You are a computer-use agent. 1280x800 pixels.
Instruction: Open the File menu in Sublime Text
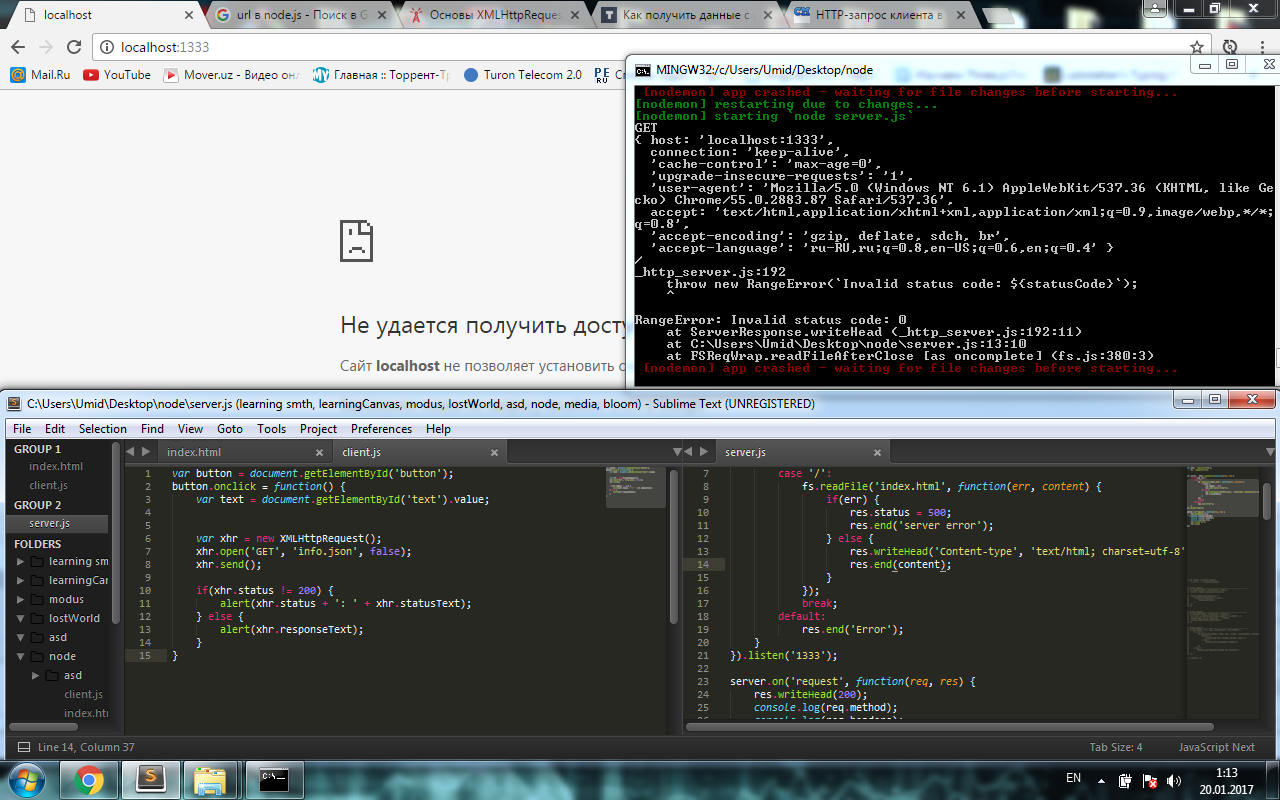(22, 429)
